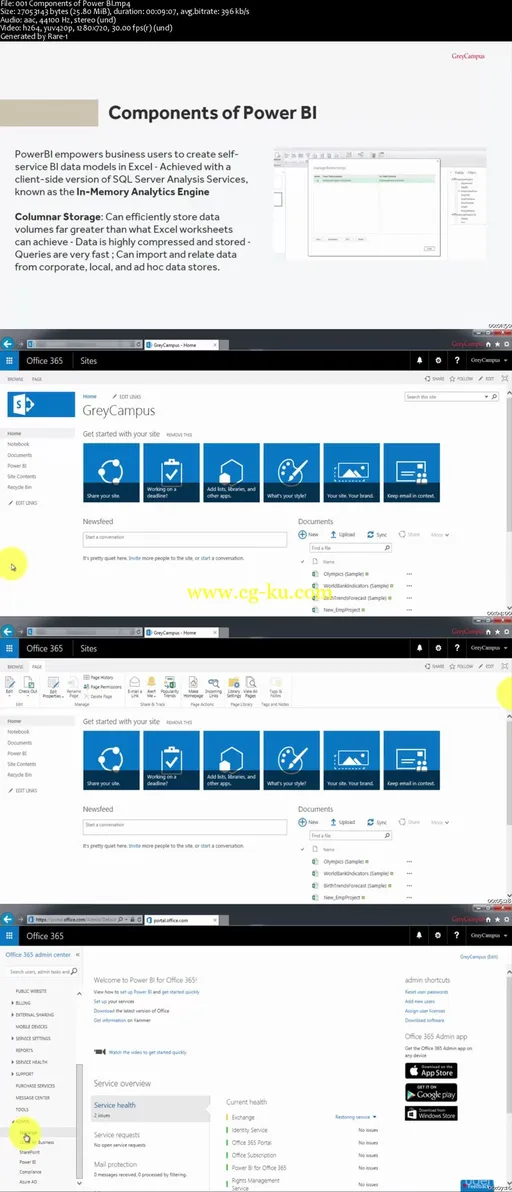Click the search magnifier beside 'Search this site'

494,397
